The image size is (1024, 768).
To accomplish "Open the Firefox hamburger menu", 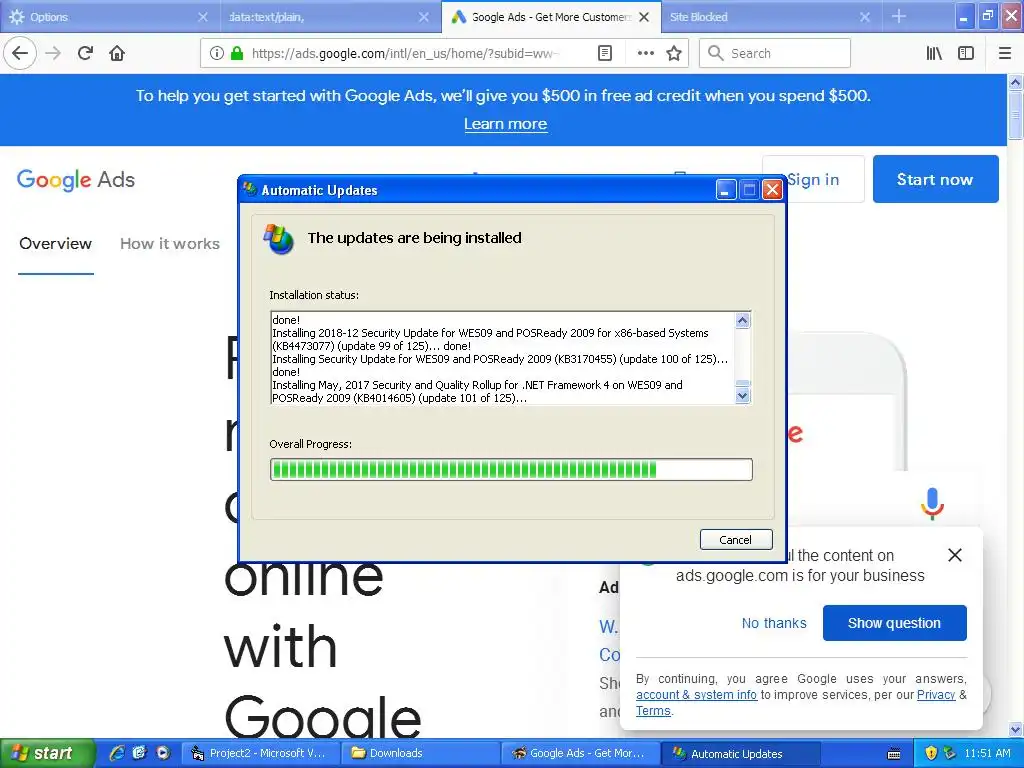I will click(1005, 53).
